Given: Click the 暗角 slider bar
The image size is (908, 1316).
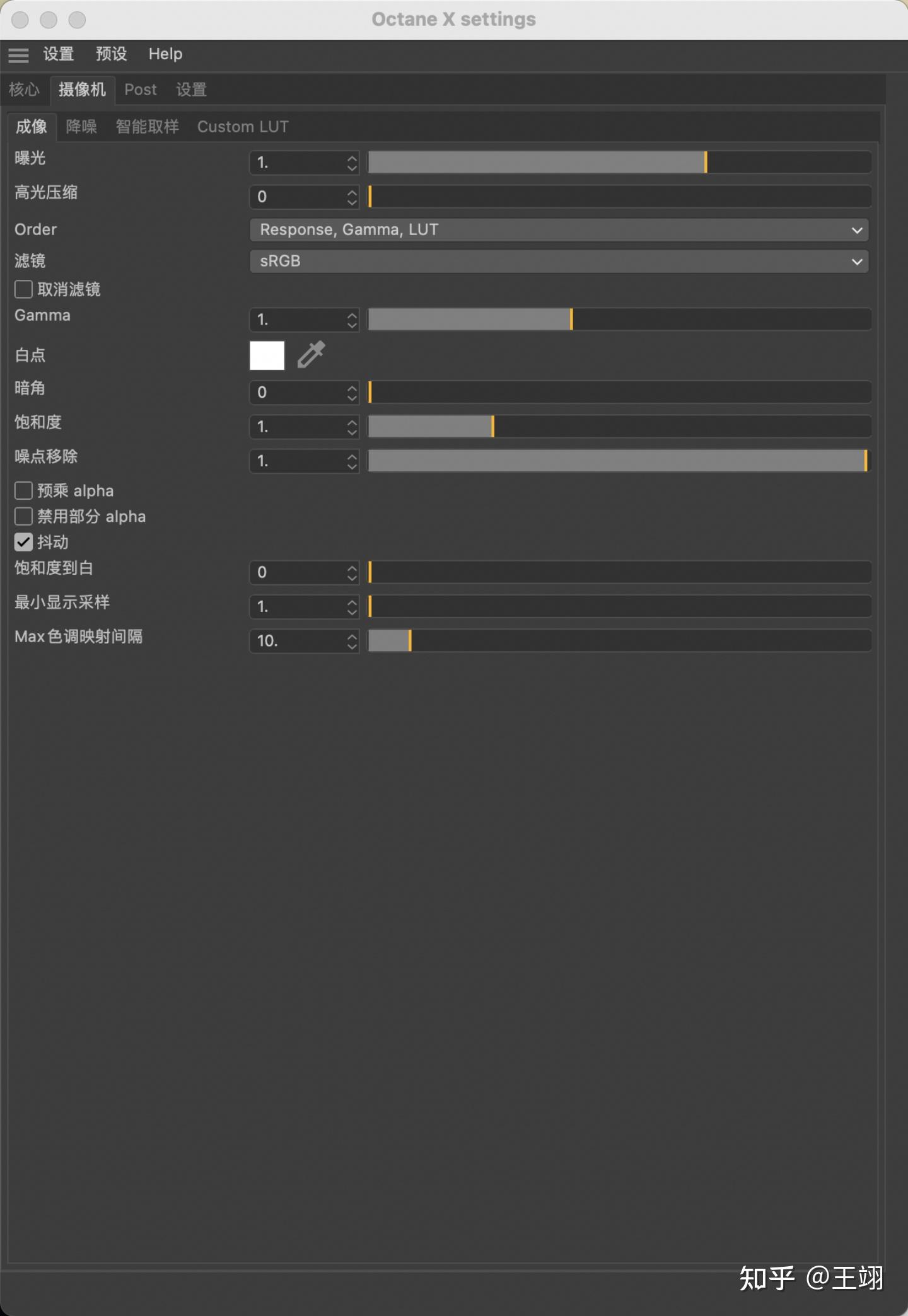Looking at the screenshot, I should pos(619,392).
